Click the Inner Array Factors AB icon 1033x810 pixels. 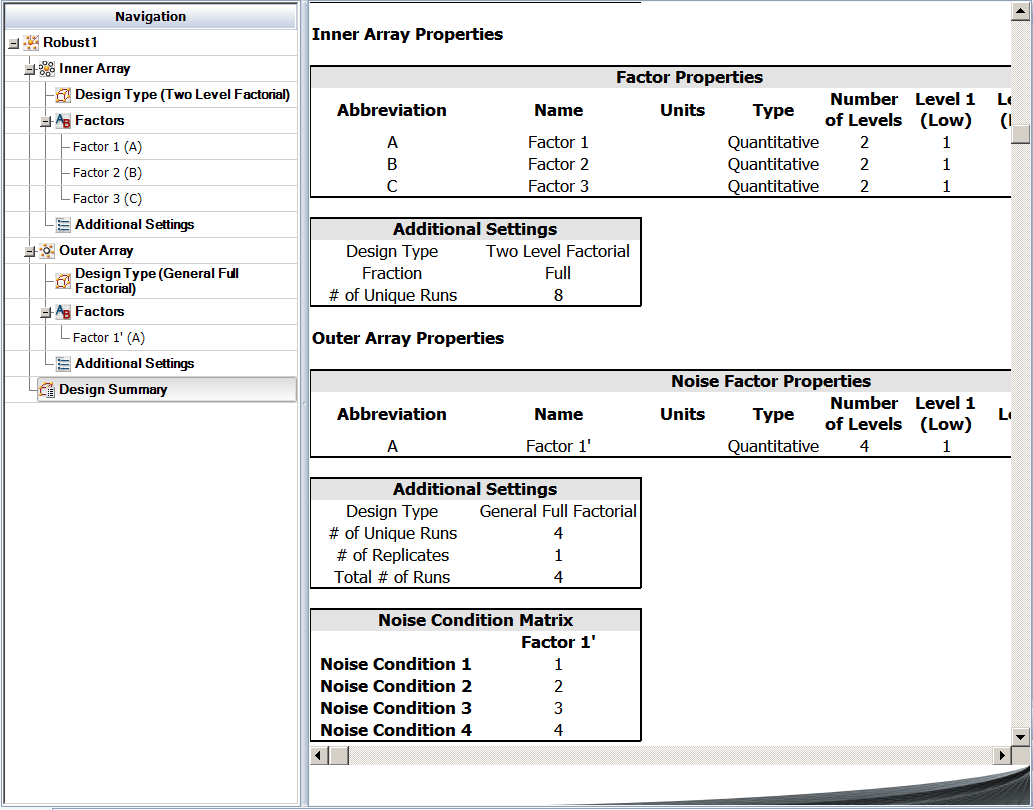63,121
